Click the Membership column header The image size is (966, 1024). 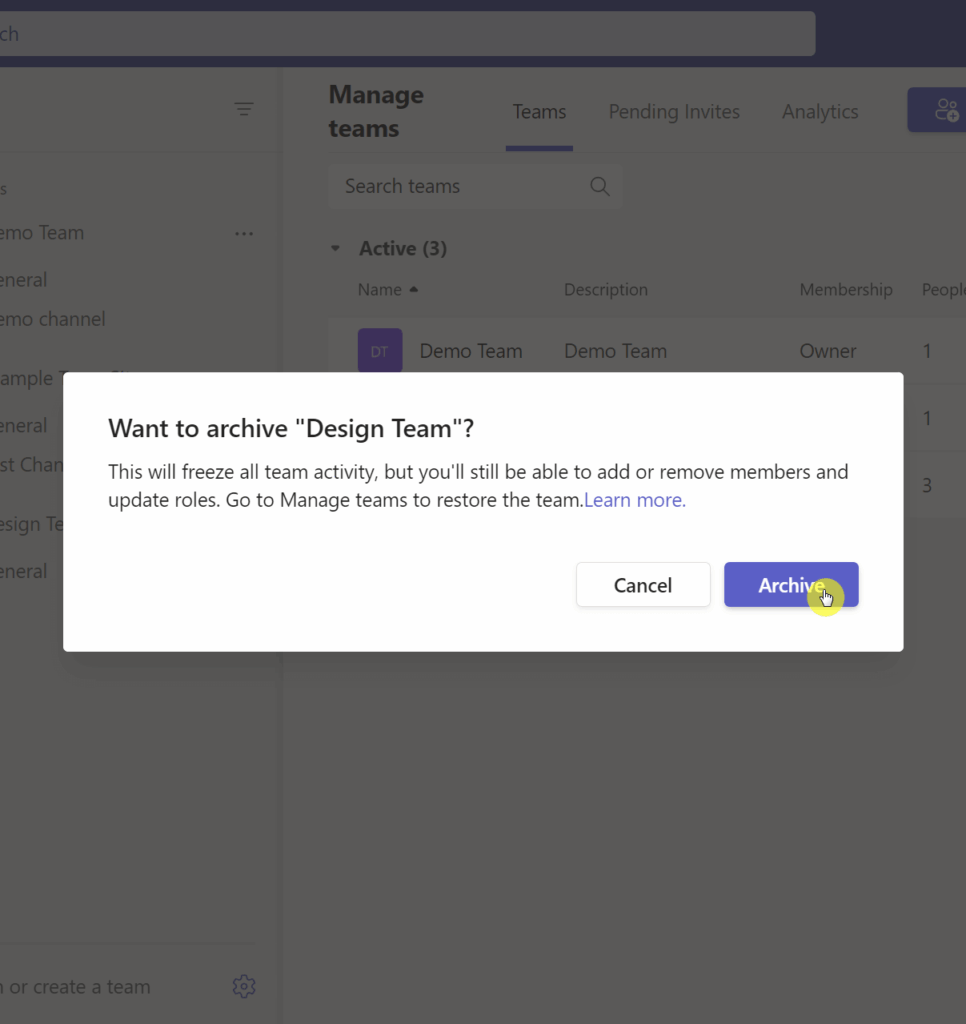point(846,289)
